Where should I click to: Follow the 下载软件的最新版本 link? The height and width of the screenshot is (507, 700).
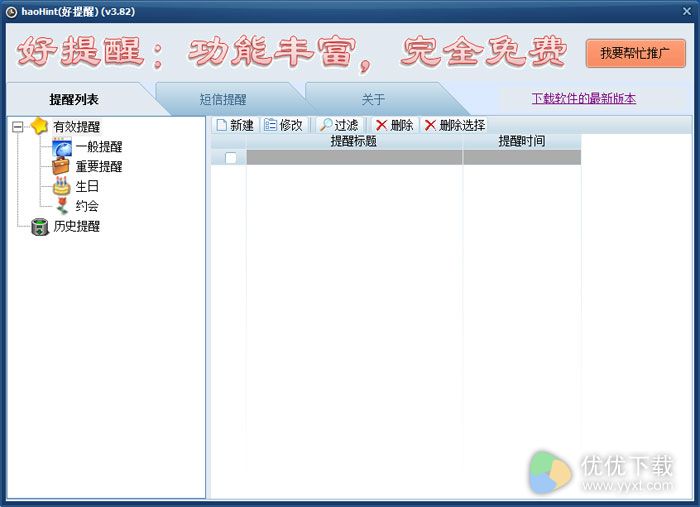583,98
